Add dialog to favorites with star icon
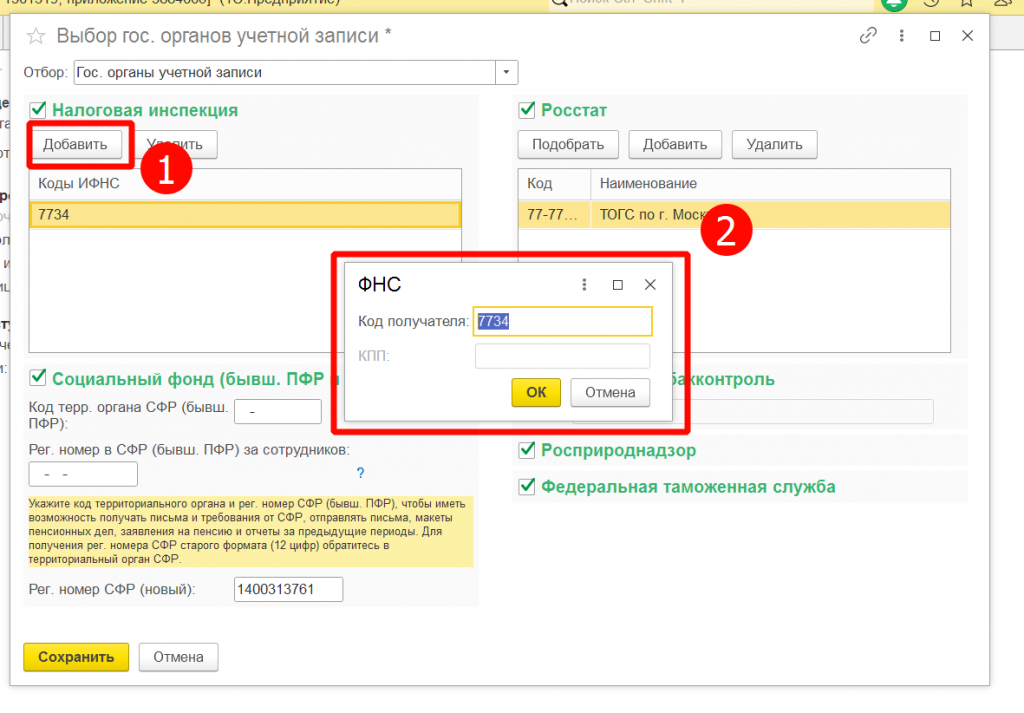The image size is (1024, 713). 36,36
